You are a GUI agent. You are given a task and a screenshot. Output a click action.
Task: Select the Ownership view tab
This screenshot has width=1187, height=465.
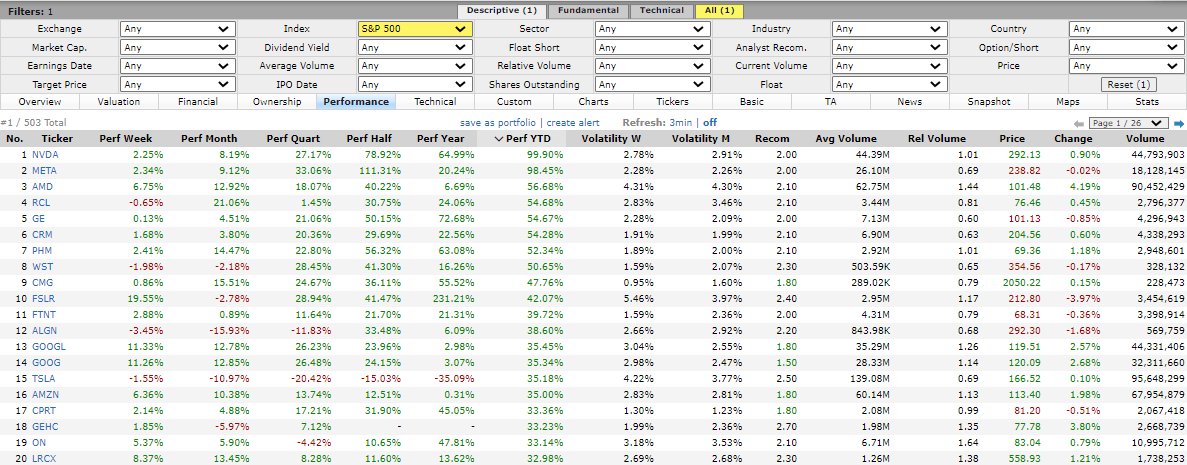coord(277,101)
